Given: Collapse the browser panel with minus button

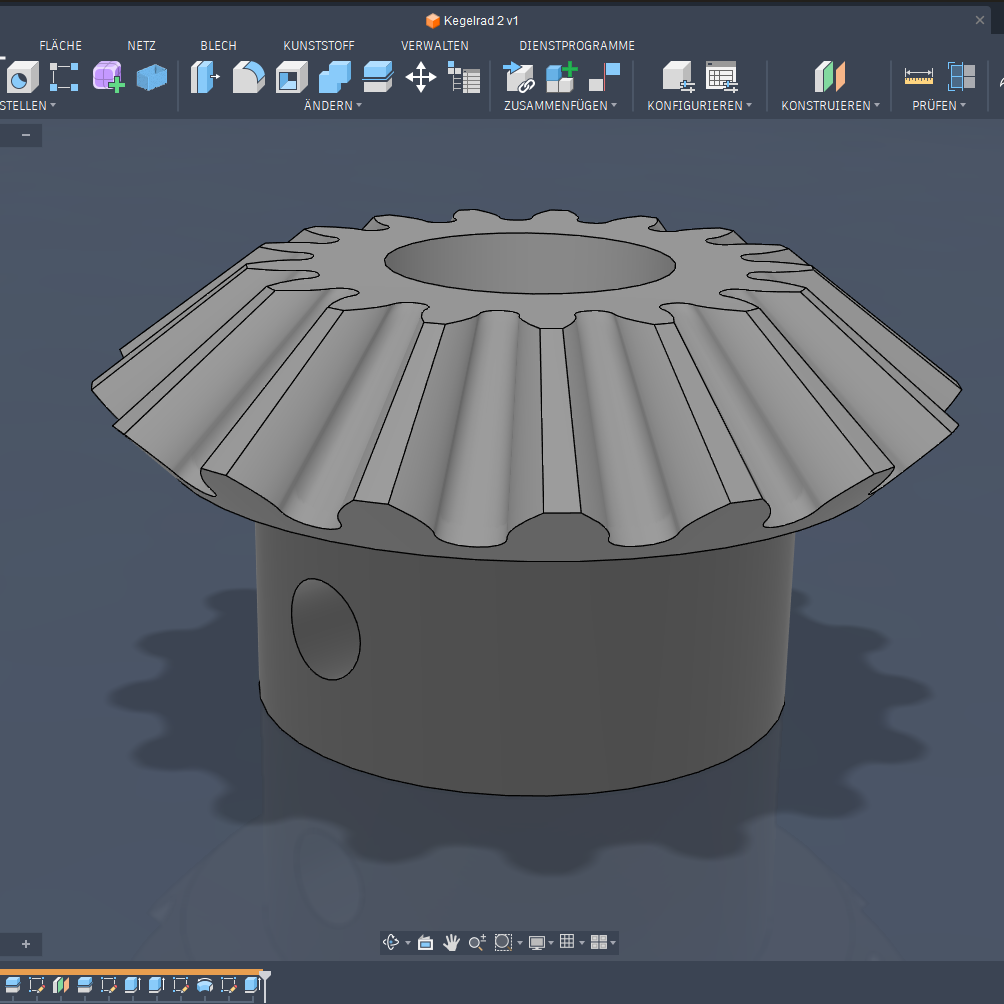Looking at the screenshot, I should (26, 135).
